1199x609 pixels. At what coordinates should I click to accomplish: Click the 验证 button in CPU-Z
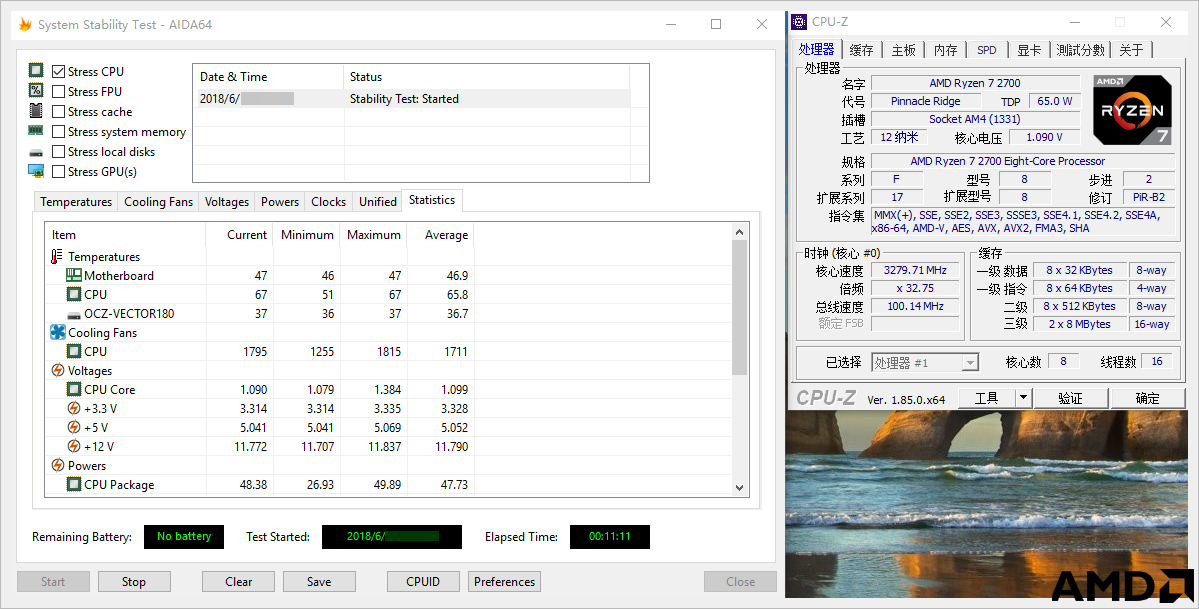[1071, 398]
